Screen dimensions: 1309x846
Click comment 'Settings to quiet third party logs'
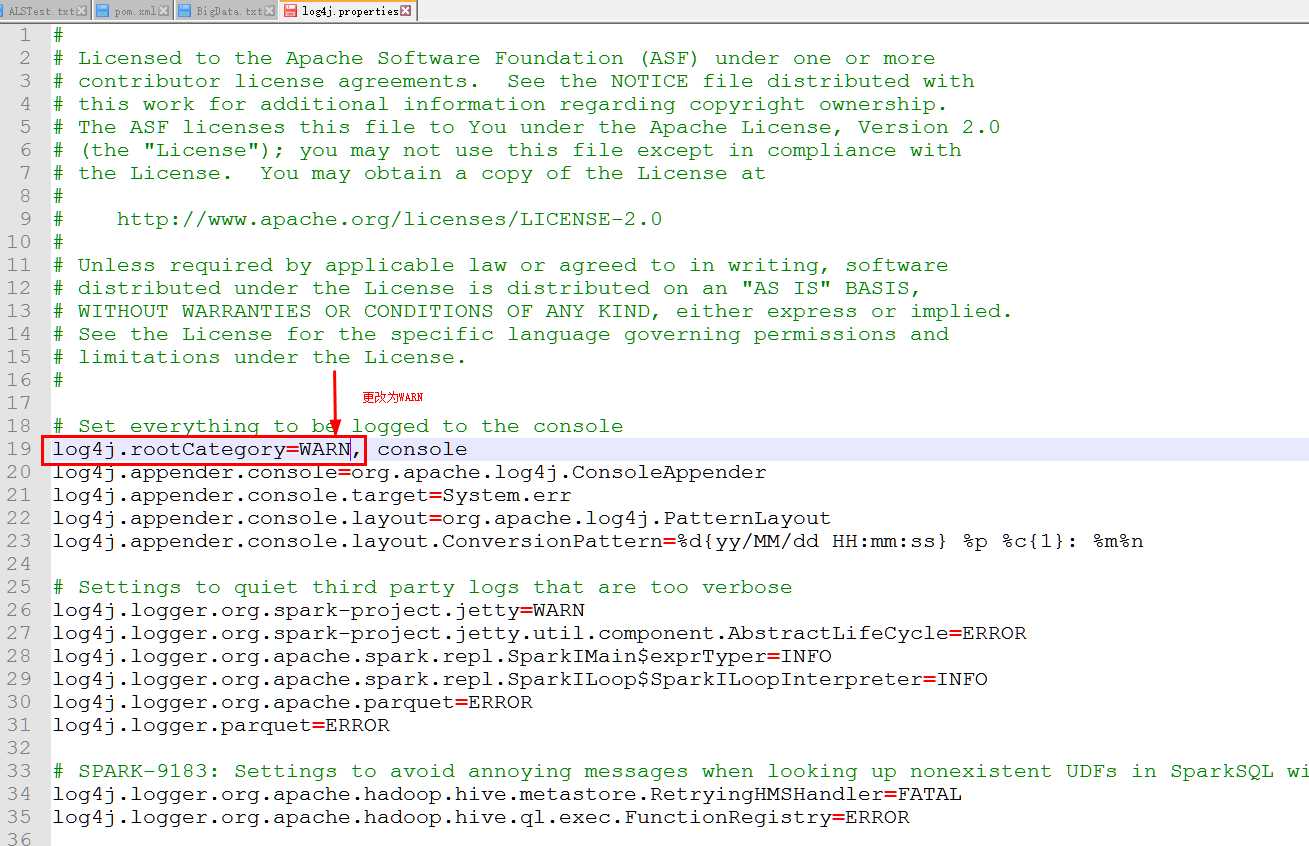click(x=422, y=587)
